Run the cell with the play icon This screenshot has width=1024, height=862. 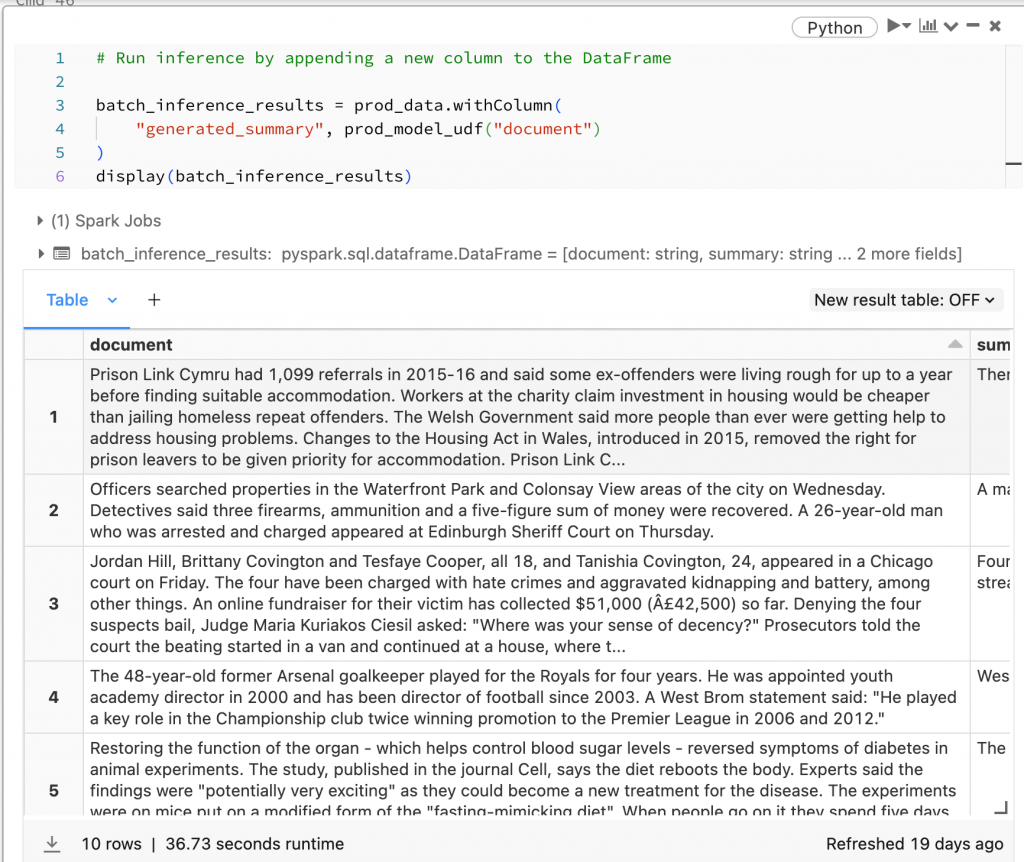click(893, 26)
